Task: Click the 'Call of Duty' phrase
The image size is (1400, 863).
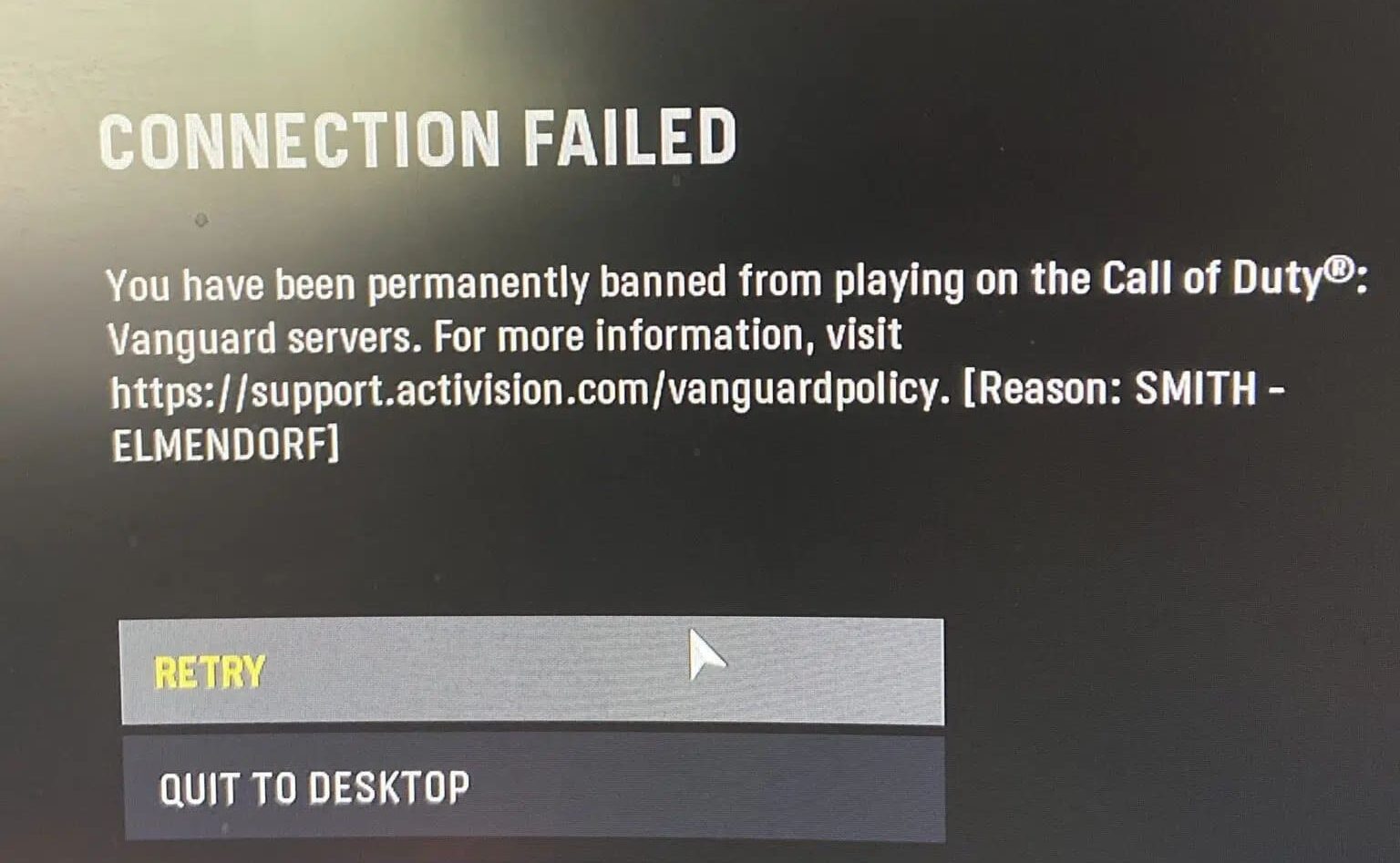Action: coord(1211,280)
